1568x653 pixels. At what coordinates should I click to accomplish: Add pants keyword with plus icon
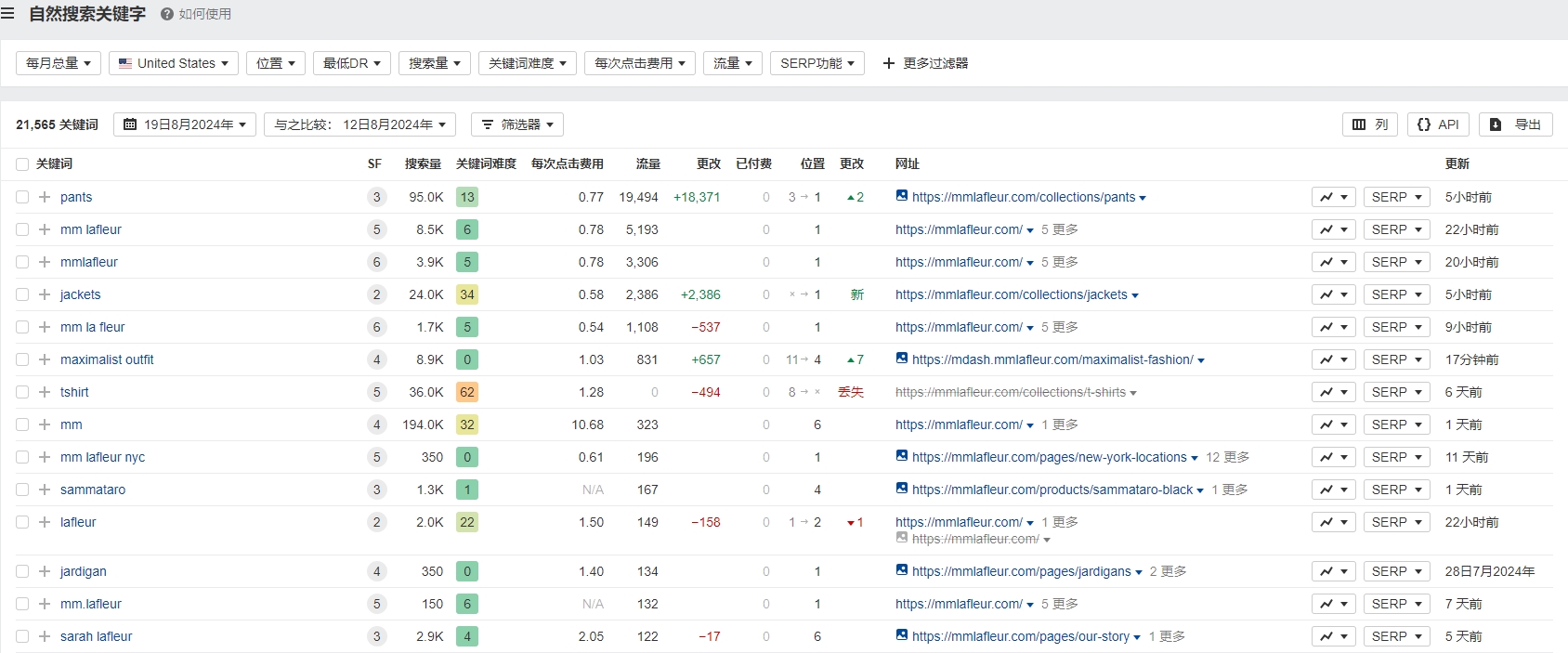coord(45,197)
